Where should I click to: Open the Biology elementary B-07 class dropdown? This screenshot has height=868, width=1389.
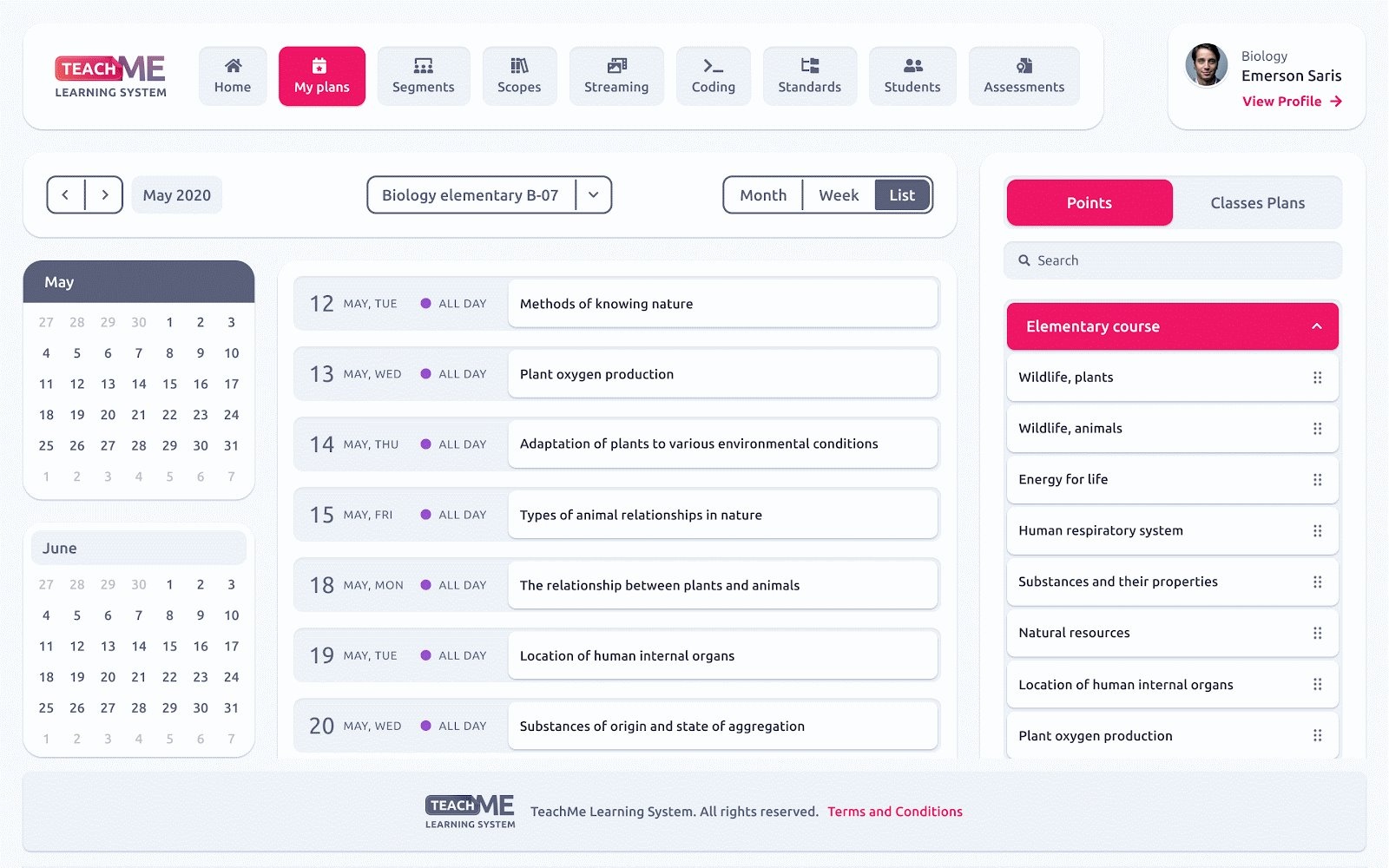click(593, 195)
